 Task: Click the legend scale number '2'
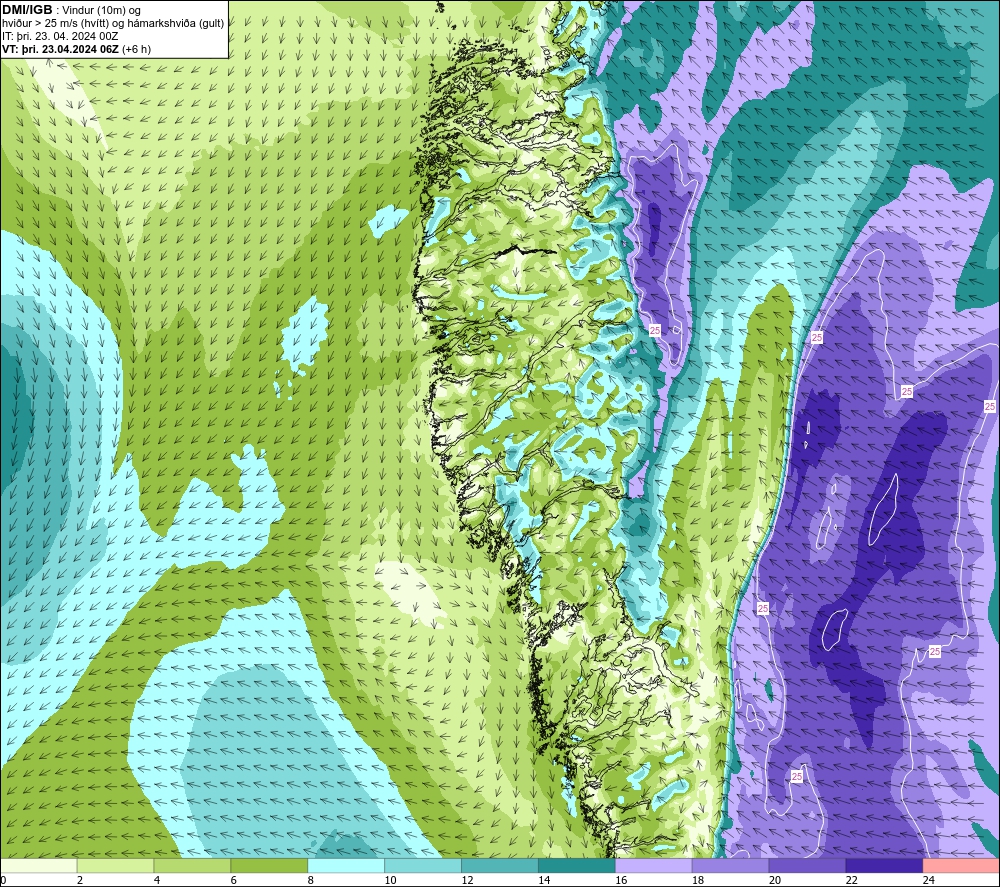click(x=80, y=880)
